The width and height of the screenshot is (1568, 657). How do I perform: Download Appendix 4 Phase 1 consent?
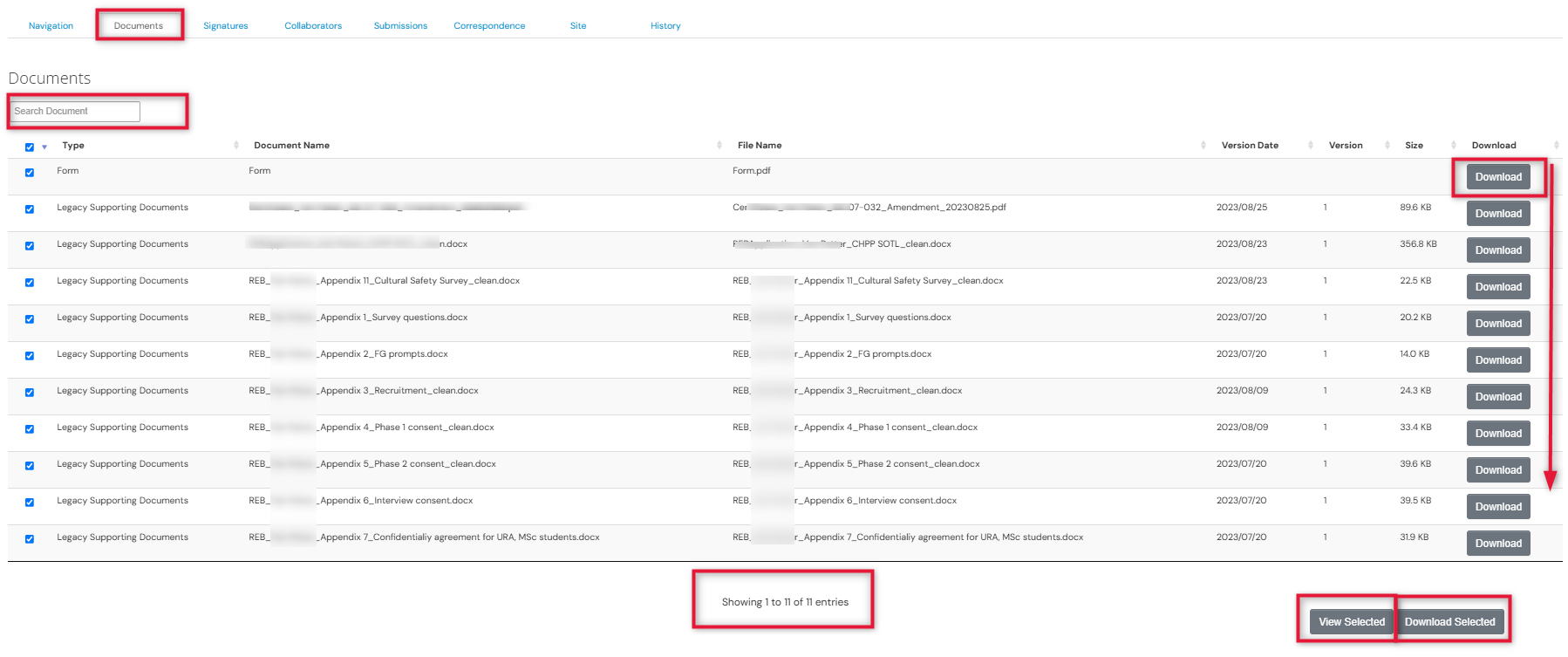tap(1498, 434)
